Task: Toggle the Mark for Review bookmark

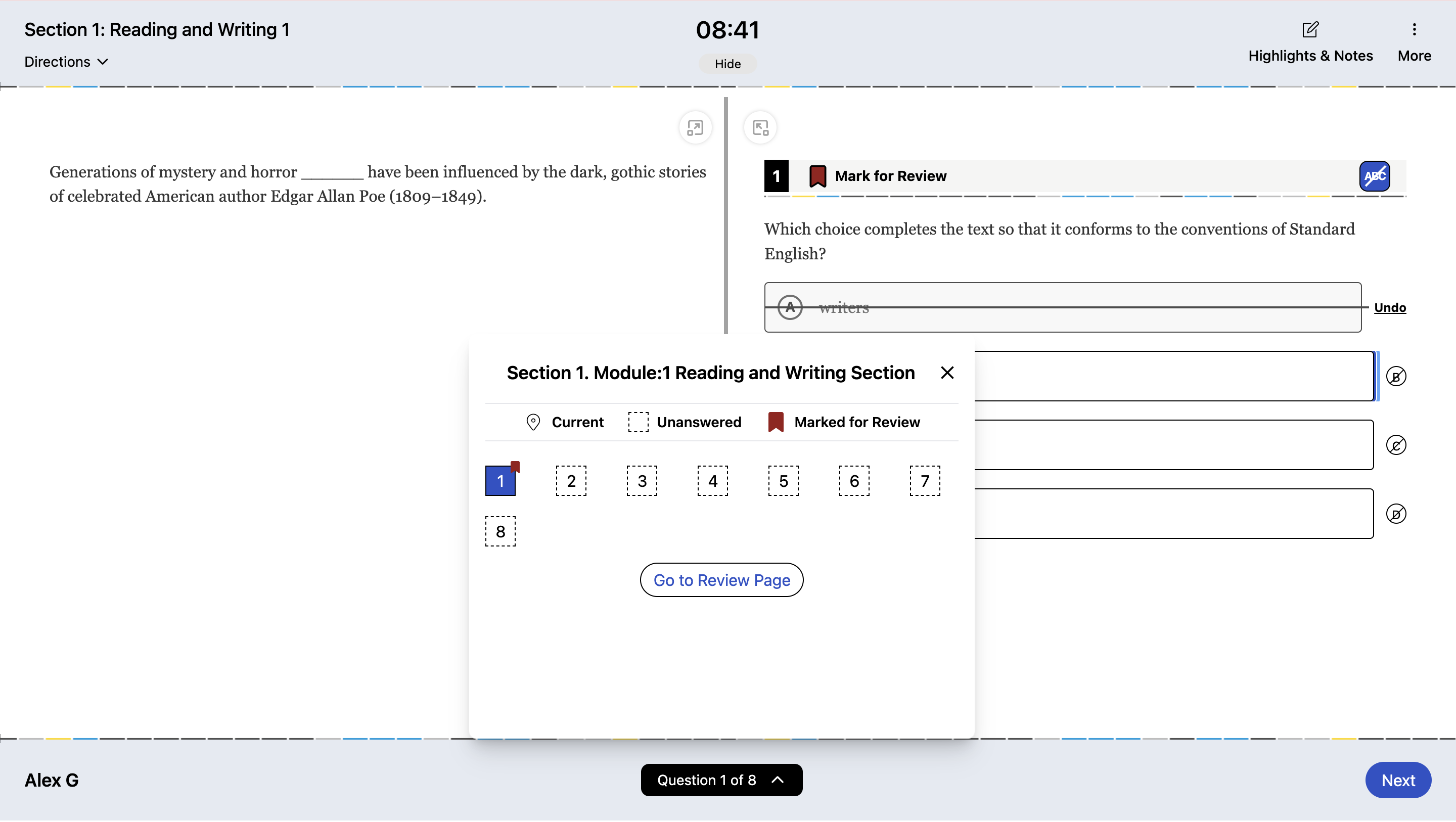Action: coord(817,176)
